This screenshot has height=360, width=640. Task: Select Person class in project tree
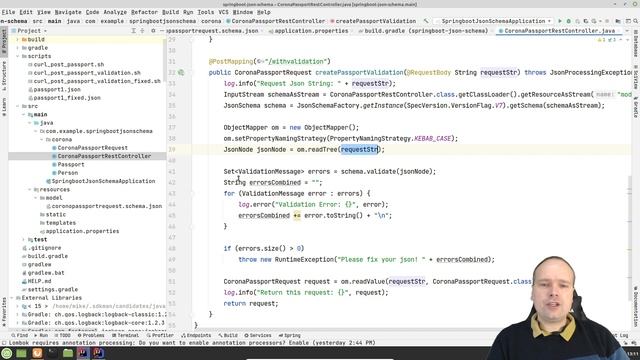[67, 173]
